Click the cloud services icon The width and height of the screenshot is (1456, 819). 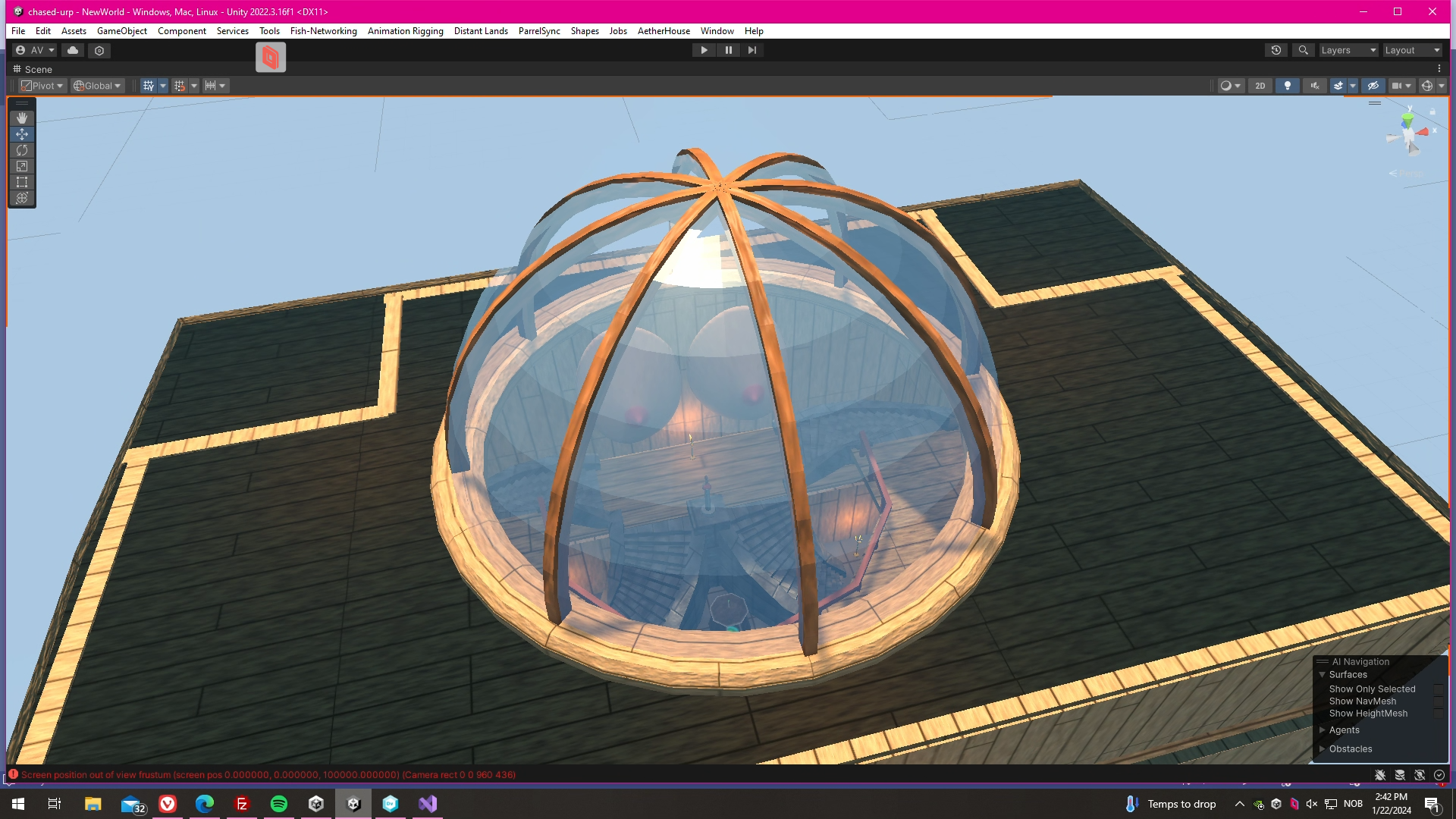pos(73,50)
